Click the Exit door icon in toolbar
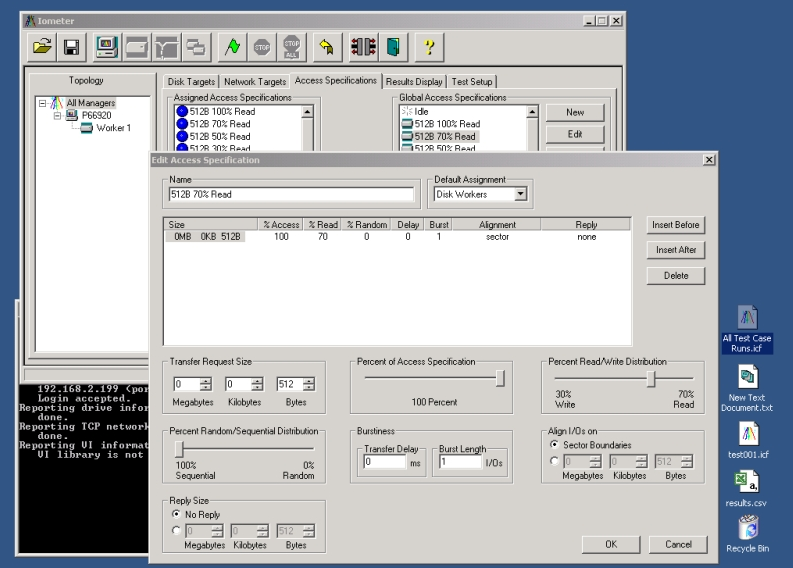The width and height of the screenshot is (793, 568). click(x=392, y=46)
